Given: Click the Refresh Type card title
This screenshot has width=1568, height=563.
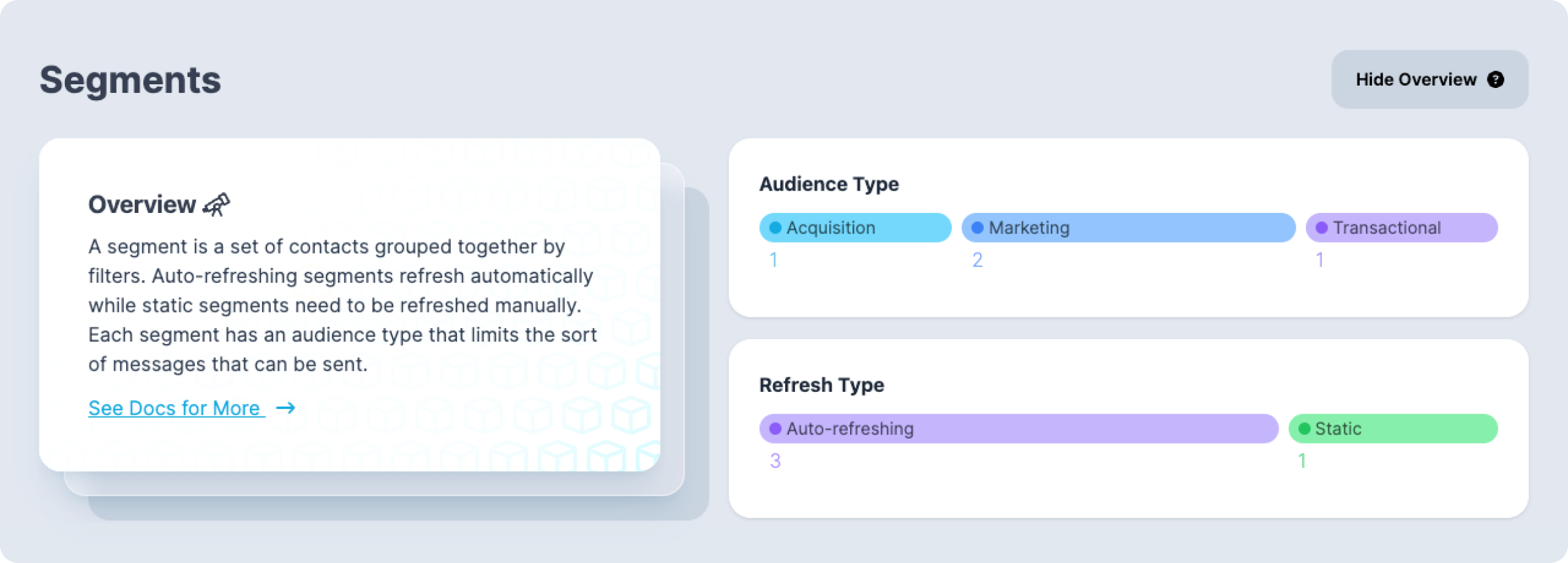Looking at the screenshot, I should point(821,385).
